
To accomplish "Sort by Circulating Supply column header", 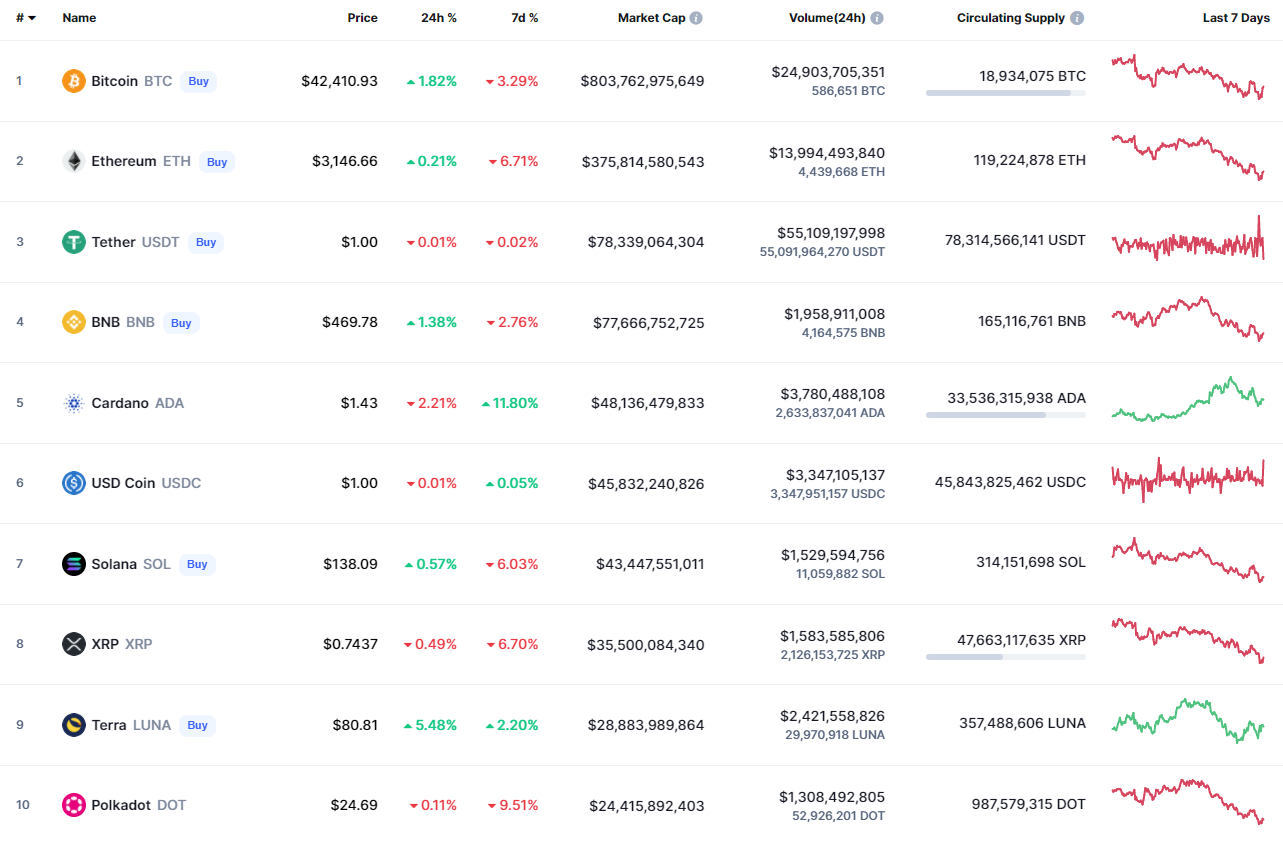I will click(1011, 18).
